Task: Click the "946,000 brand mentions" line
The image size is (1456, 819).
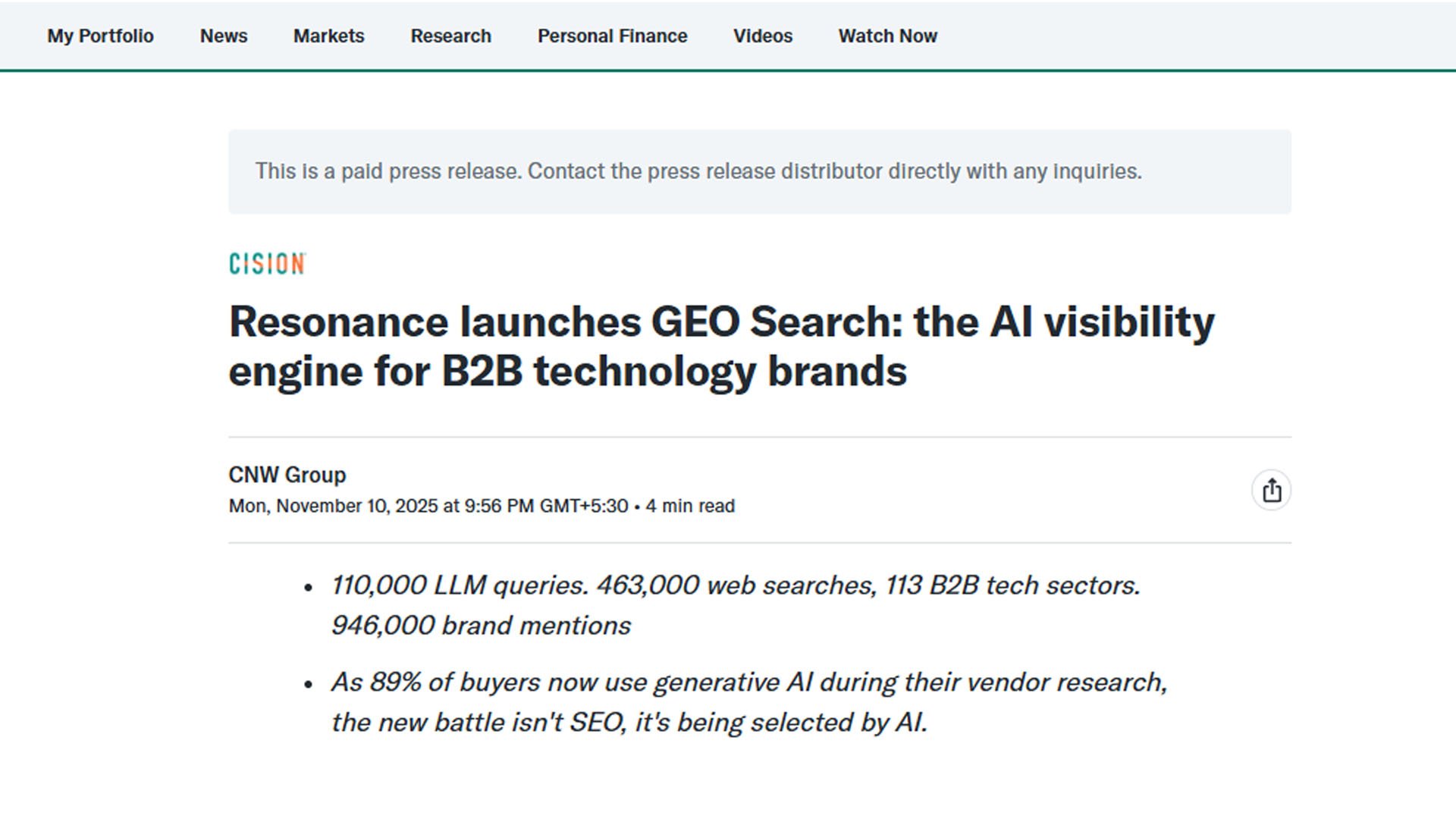Action: click(481, 626)
